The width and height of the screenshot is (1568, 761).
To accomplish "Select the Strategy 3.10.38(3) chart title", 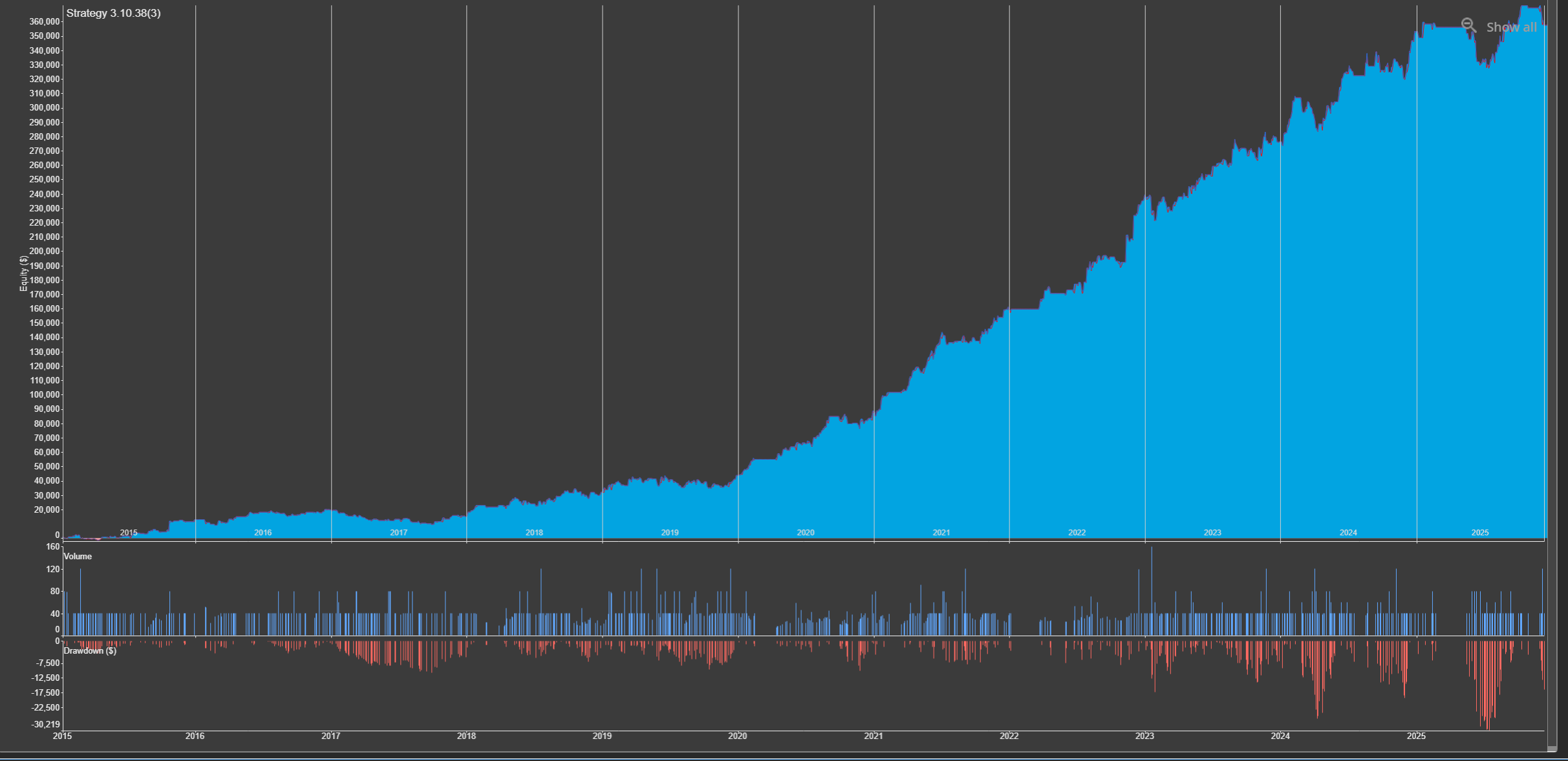I will click(112, 12).
